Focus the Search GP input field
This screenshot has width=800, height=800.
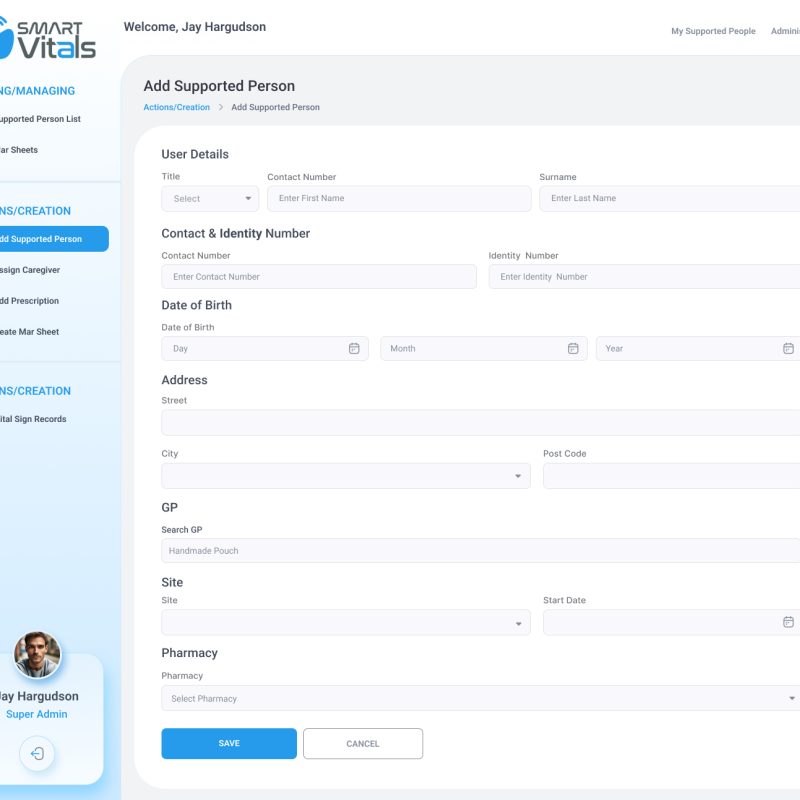coord(480,551)
